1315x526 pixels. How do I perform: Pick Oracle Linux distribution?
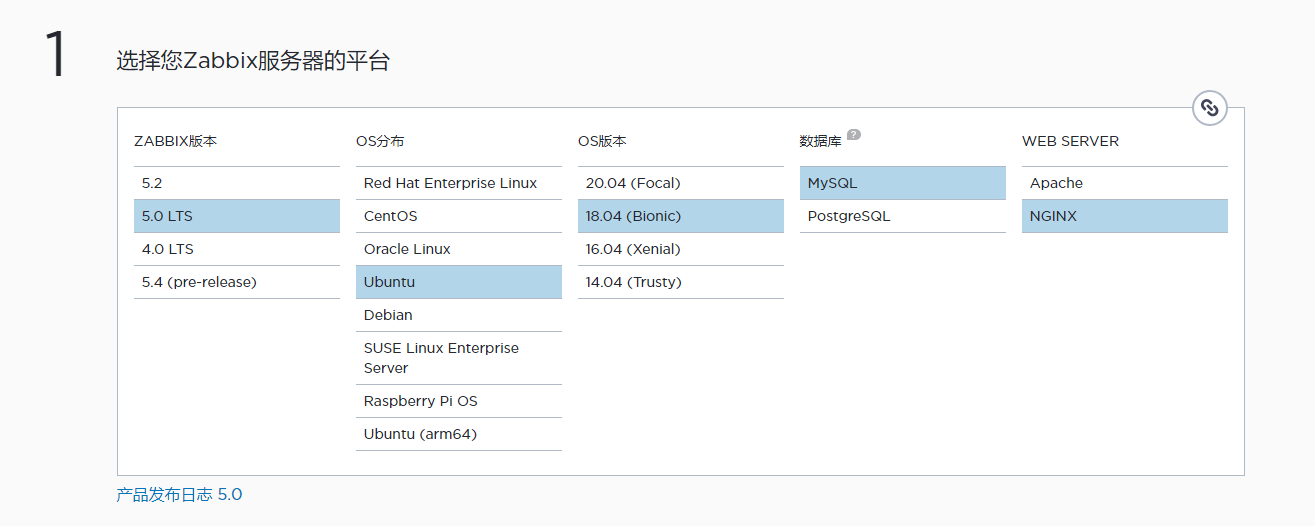pyautogui.click(x=458, y=249)
